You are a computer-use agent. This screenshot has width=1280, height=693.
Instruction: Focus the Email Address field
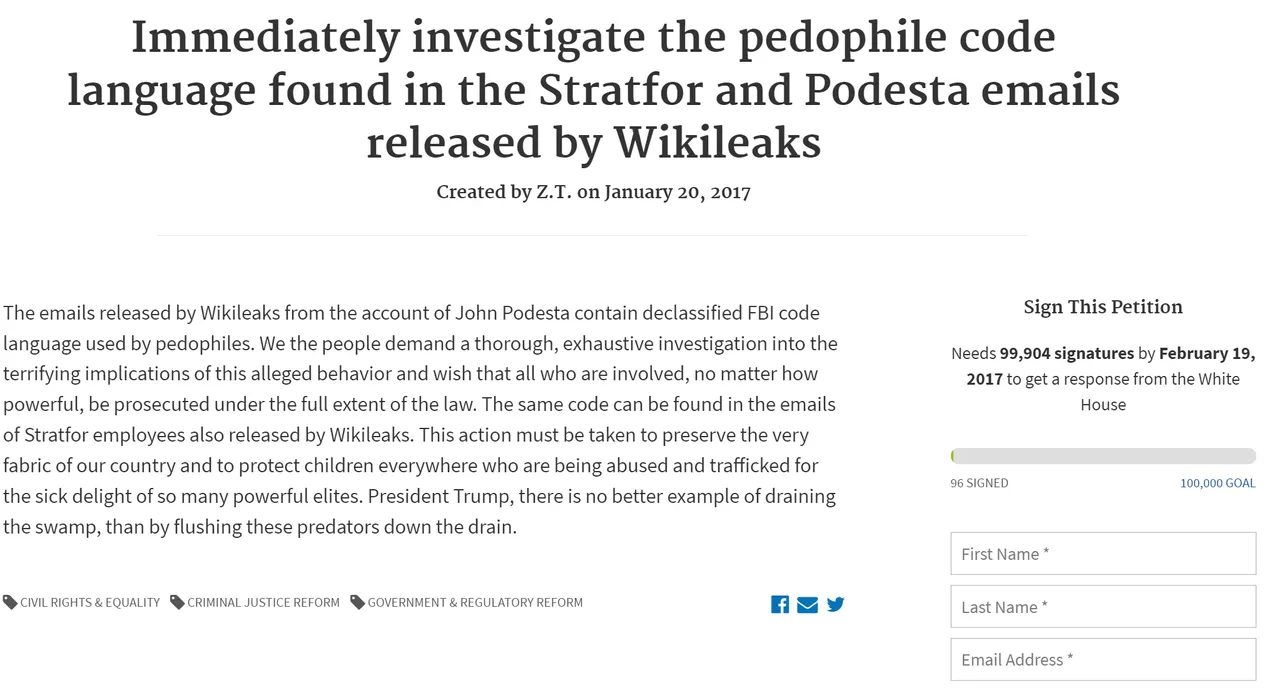point(1103,659)
